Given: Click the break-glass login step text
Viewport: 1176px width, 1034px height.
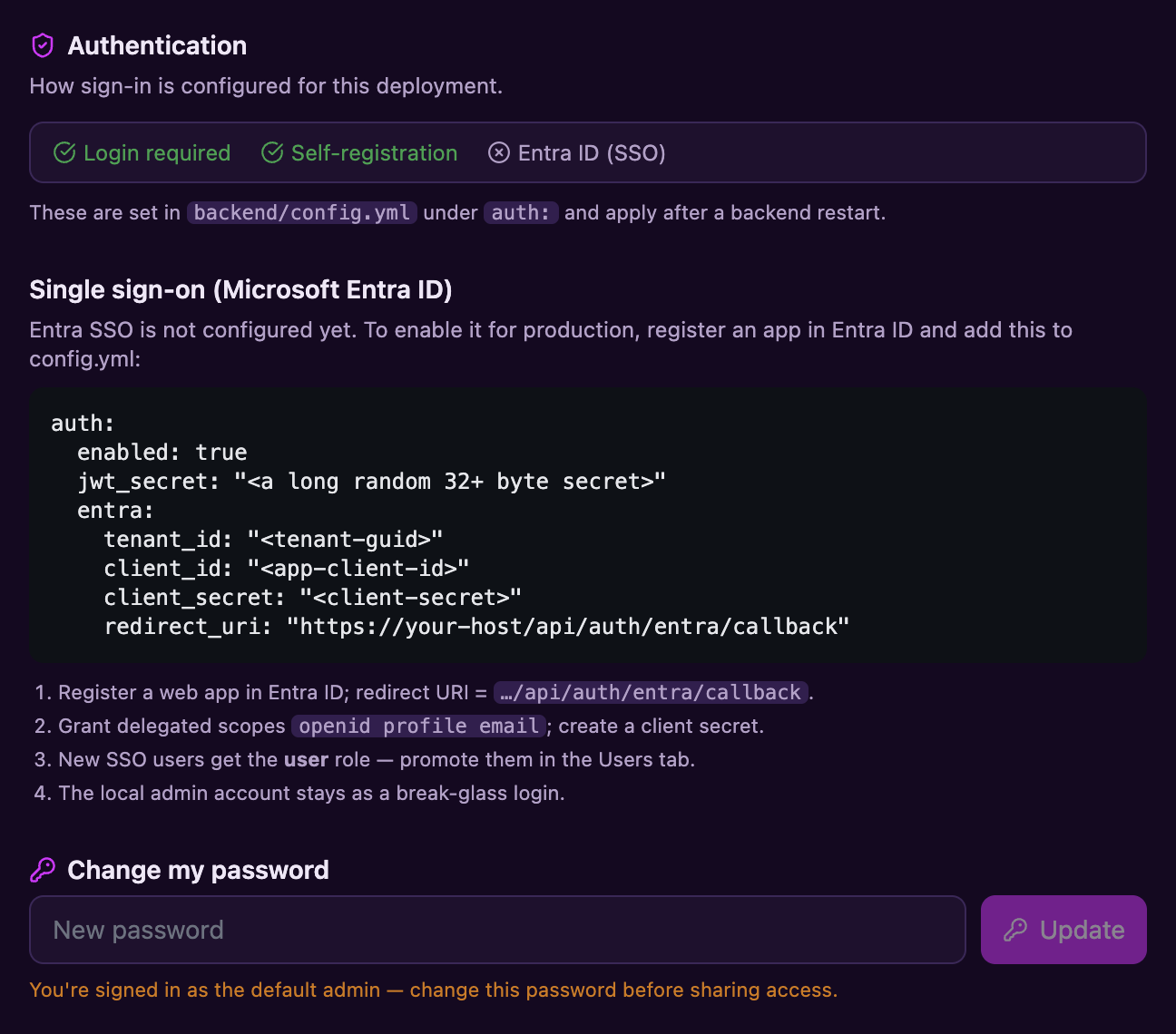Looking at the screenshot, I should click(311, 793).
